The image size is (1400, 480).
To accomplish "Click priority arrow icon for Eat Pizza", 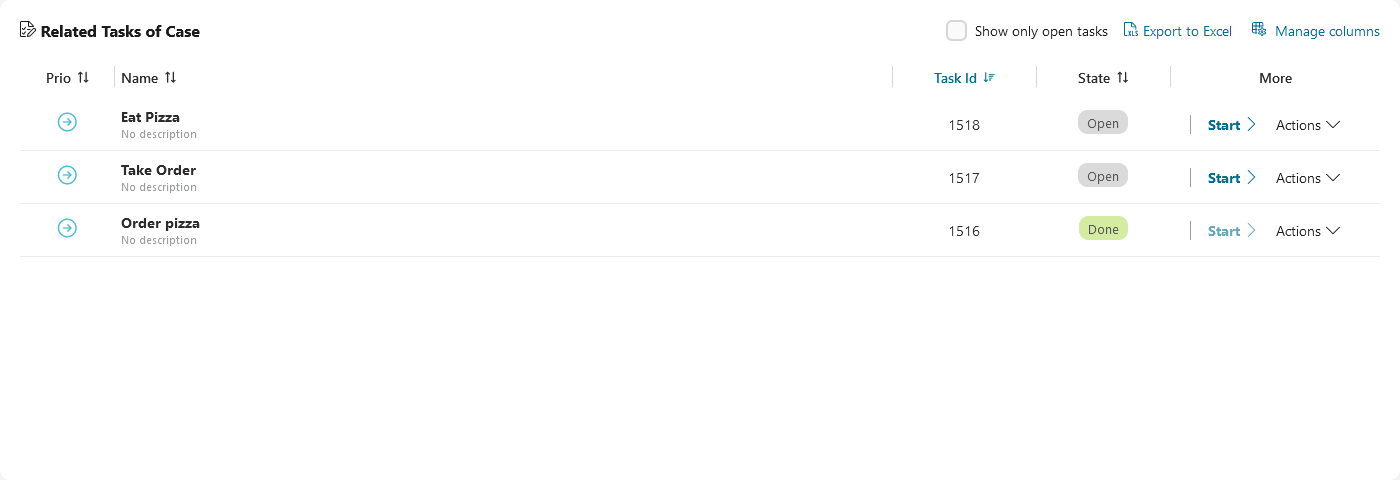I will (67, 122).
